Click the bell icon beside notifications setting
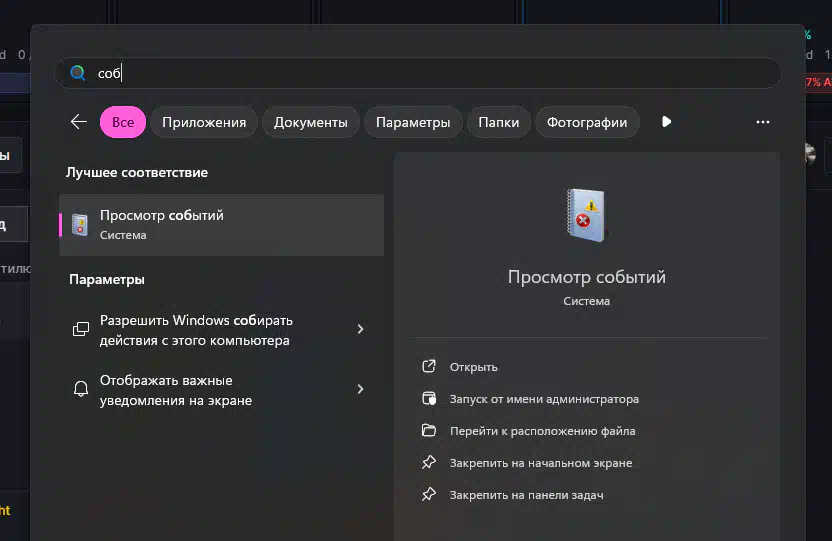This screenshot has width=832, height=541. click(x=81, y=389)
